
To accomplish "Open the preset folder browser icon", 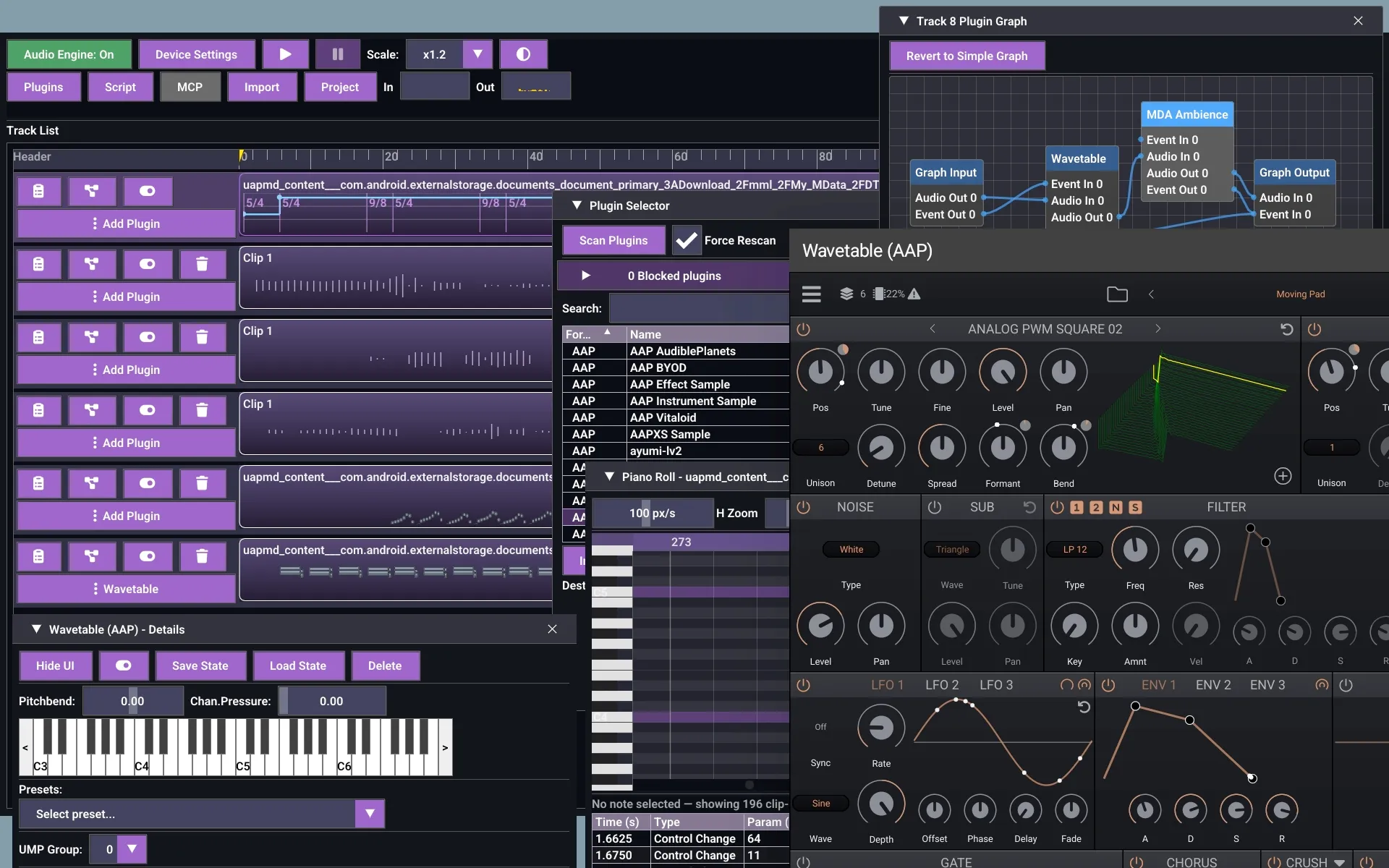I will (1117, 294).
